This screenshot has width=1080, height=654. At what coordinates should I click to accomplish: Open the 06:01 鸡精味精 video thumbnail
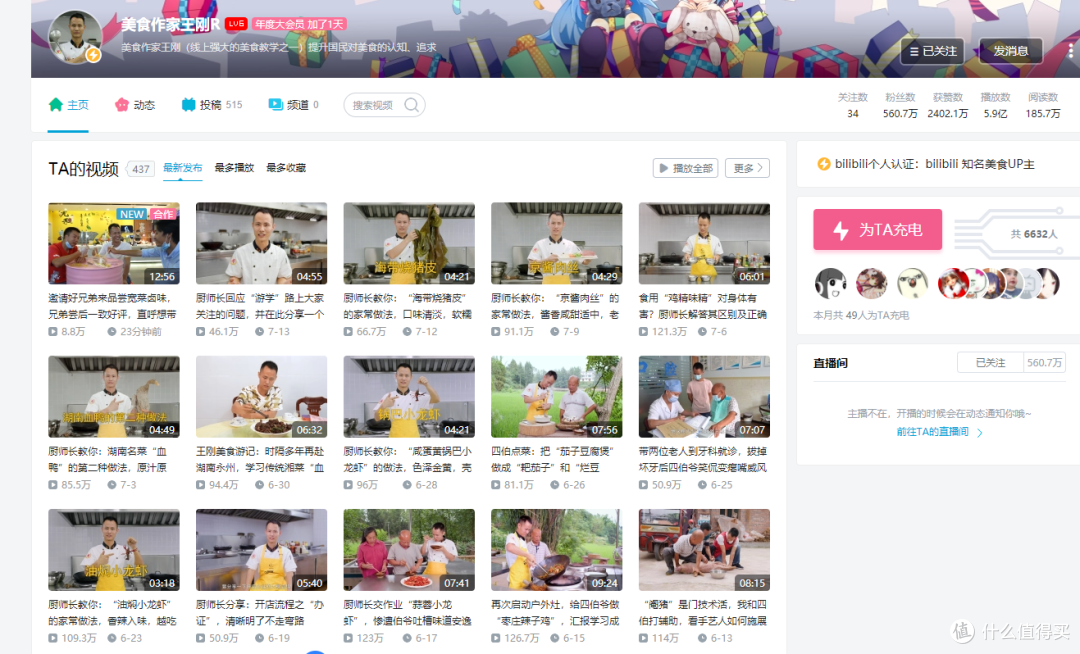[704, 243]
